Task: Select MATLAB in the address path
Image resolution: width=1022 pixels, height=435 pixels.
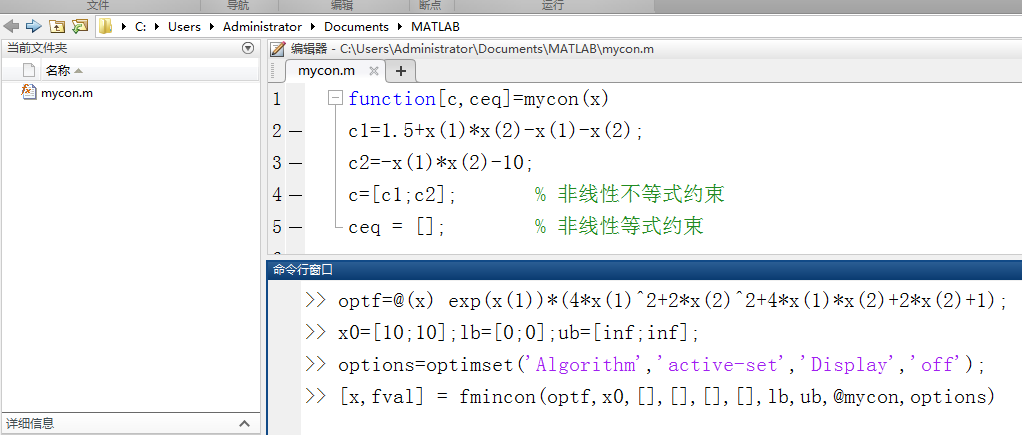Action: pos(435,27)
